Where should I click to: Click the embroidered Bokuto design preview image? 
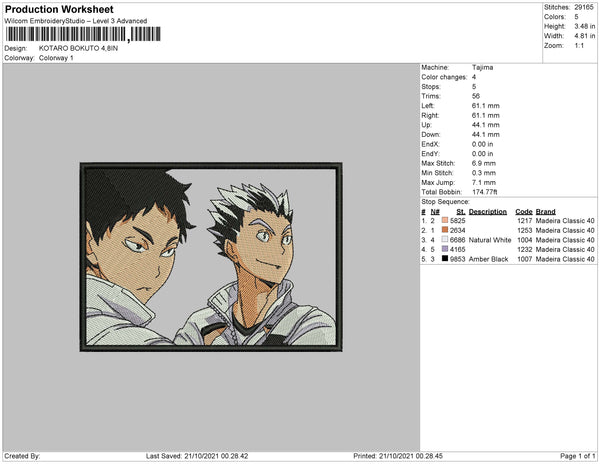[x=211, y=257]
